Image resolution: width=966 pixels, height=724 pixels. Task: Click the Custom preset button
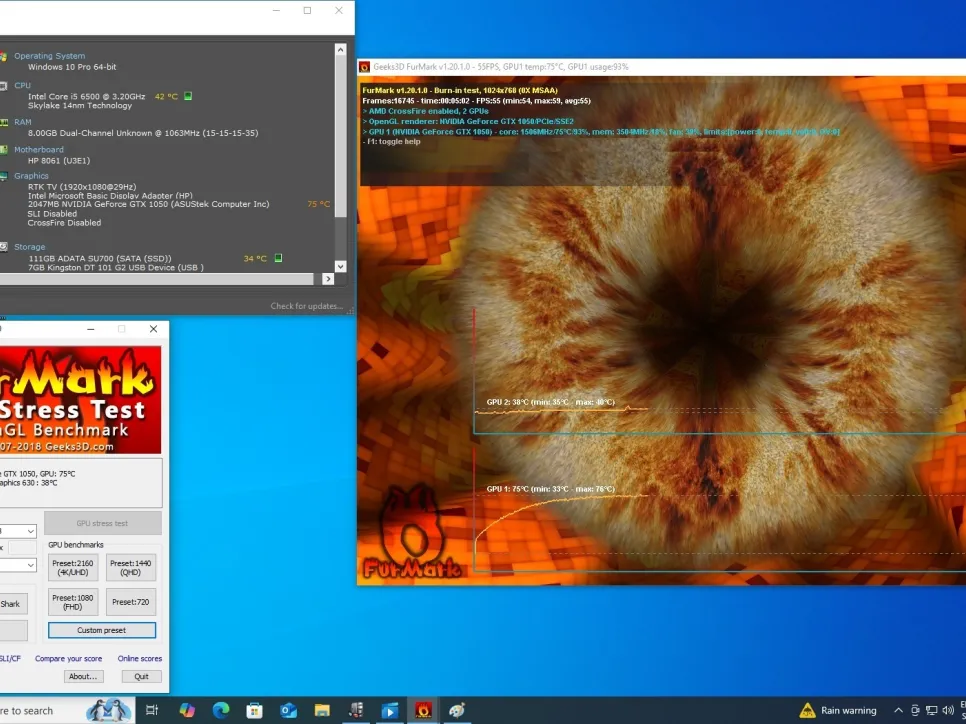pyautogui.click(x=102, y=630)
